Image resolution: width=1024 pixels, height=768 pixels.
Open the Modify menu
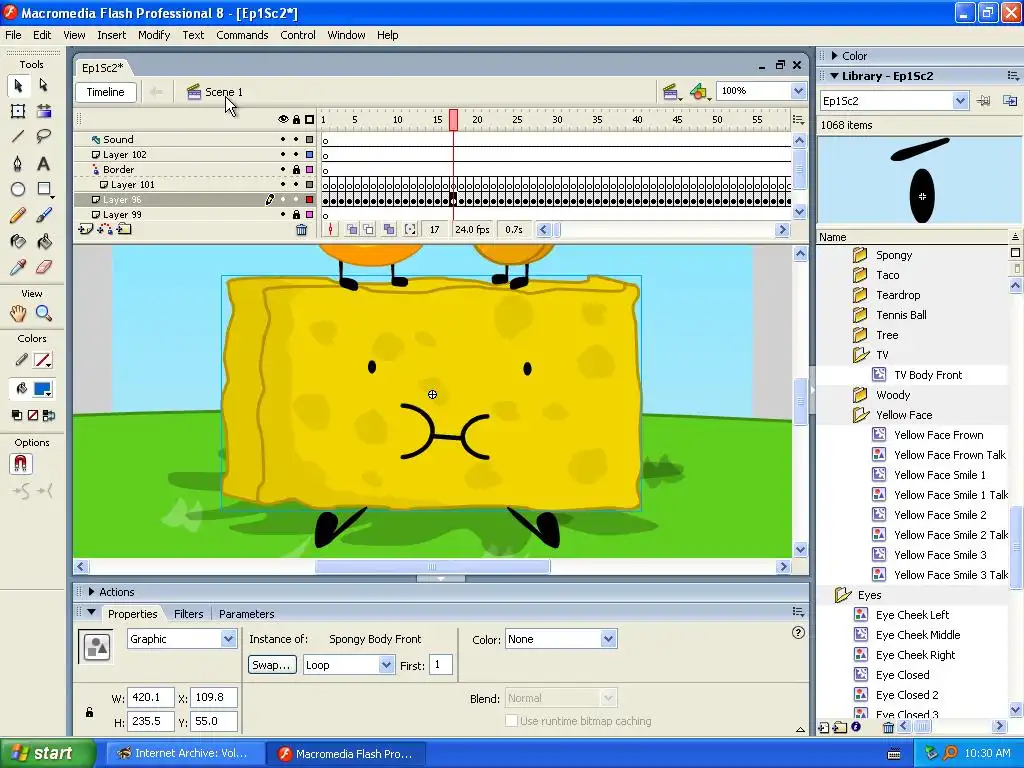click(x=153, y=35)
